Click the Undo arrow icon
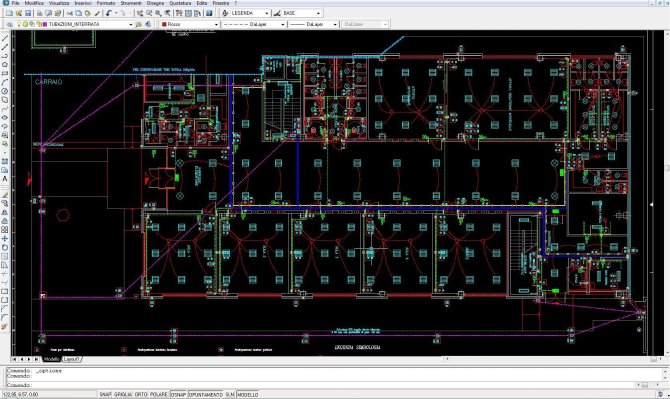 [x=109, y=13]
